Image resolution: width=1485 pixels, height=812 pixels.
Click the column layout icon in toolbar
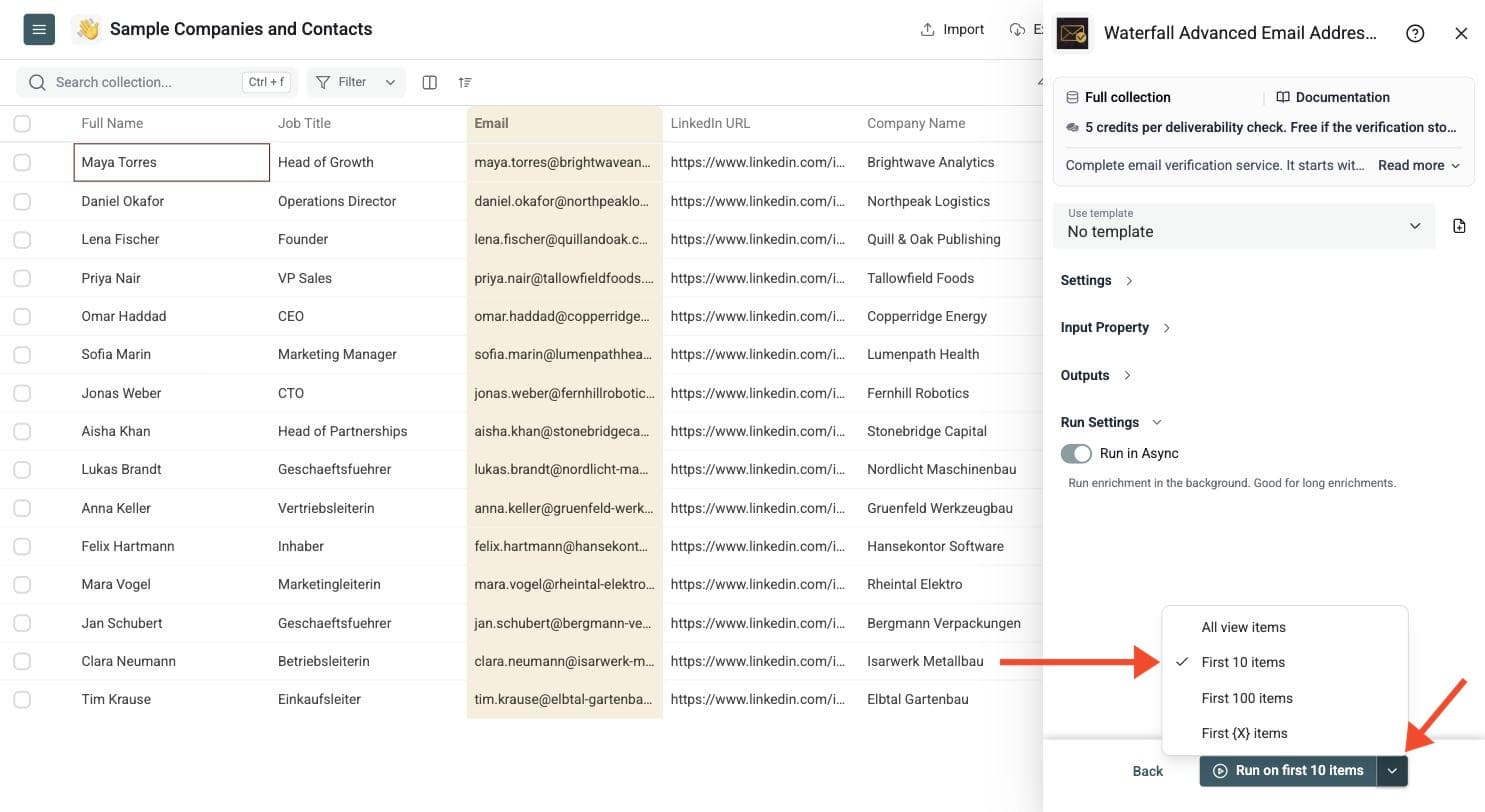(x=430, y=82)
